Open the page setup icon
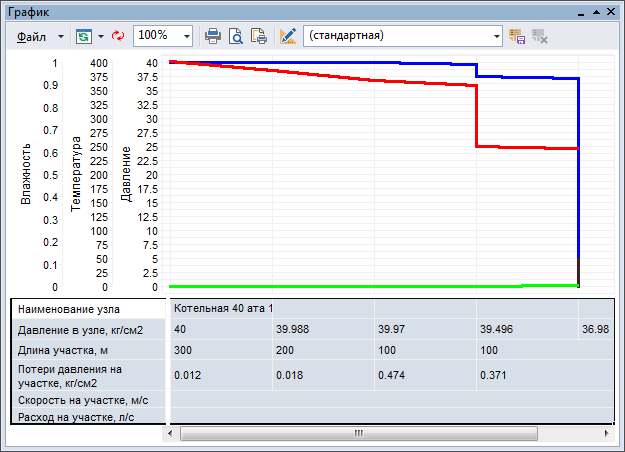The image size is (625, 452). (x=258, y=35)
